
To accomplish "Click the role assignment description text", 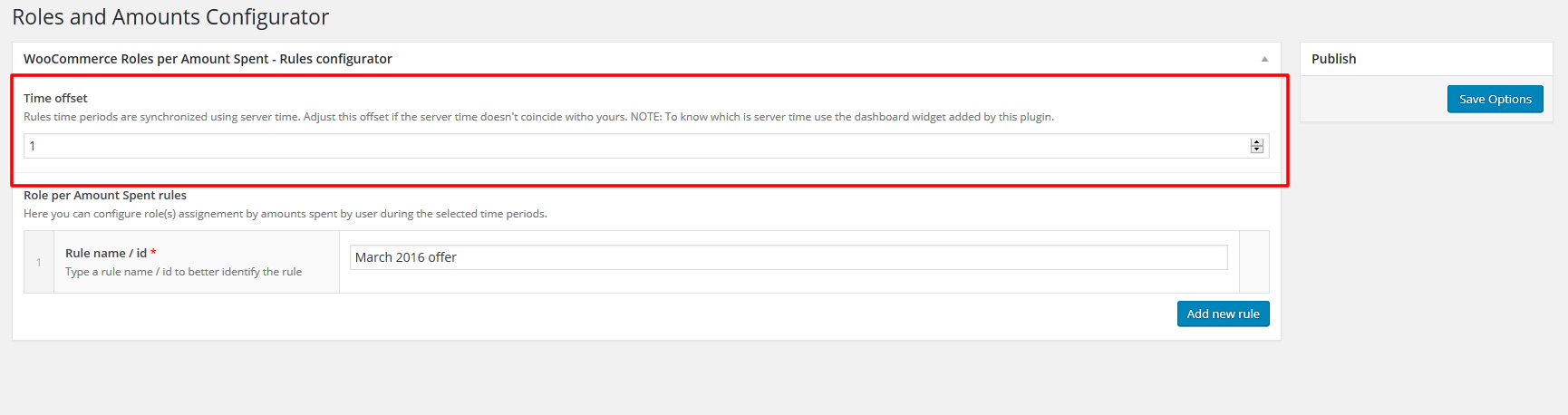I will coord(285,214).
